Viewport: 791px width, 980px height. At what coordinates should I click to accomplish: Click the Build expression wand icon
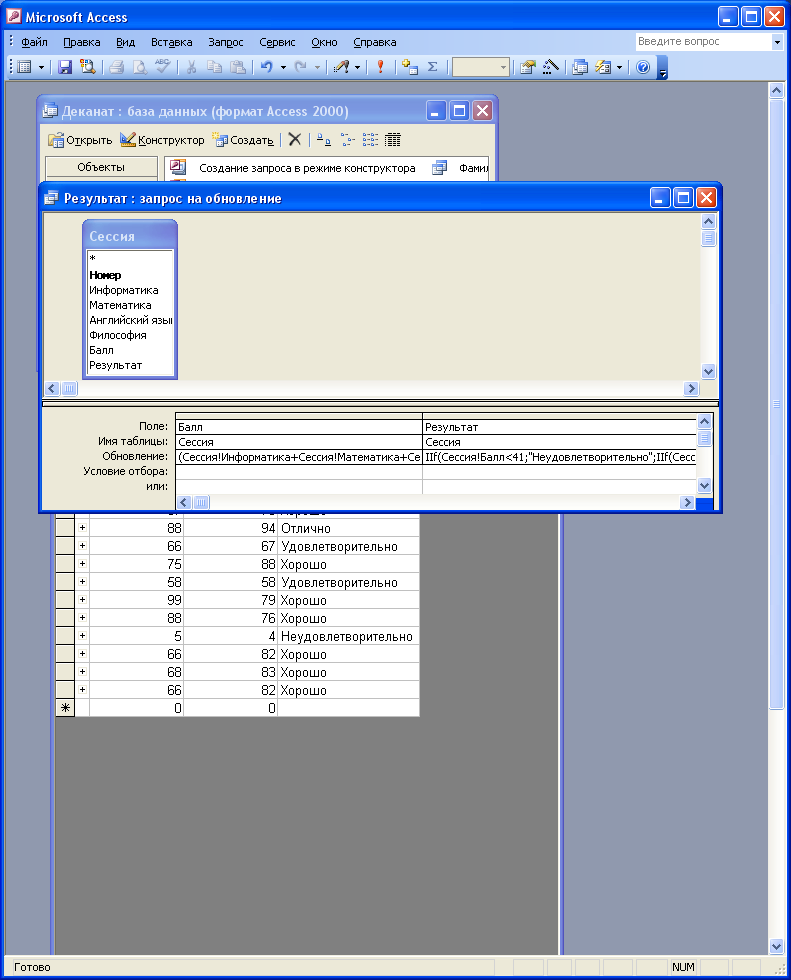coord(550,67)
